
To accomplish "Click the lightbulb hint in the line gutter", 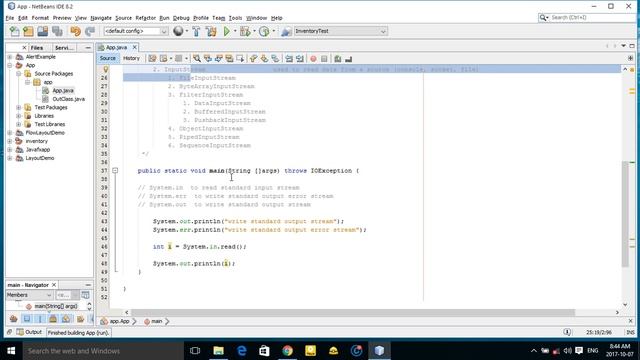I will 106,69.
